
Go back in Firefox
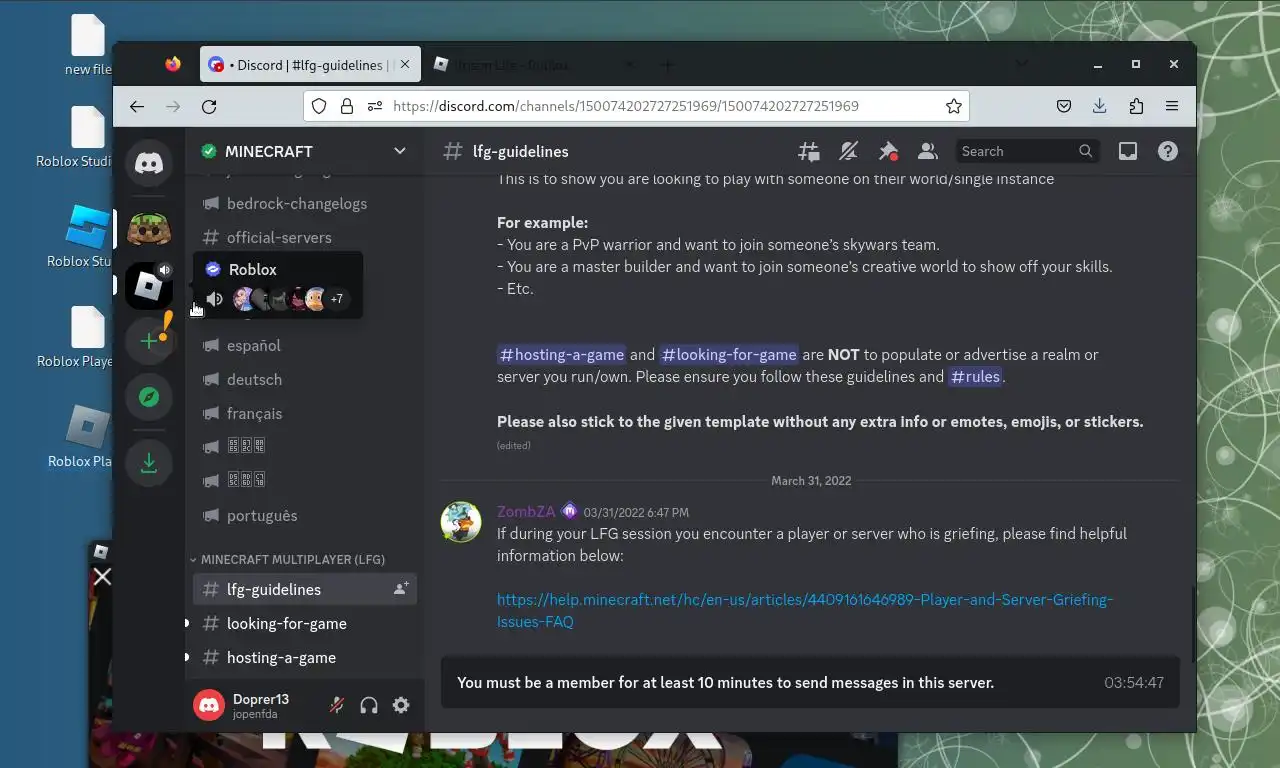(137, 106)
